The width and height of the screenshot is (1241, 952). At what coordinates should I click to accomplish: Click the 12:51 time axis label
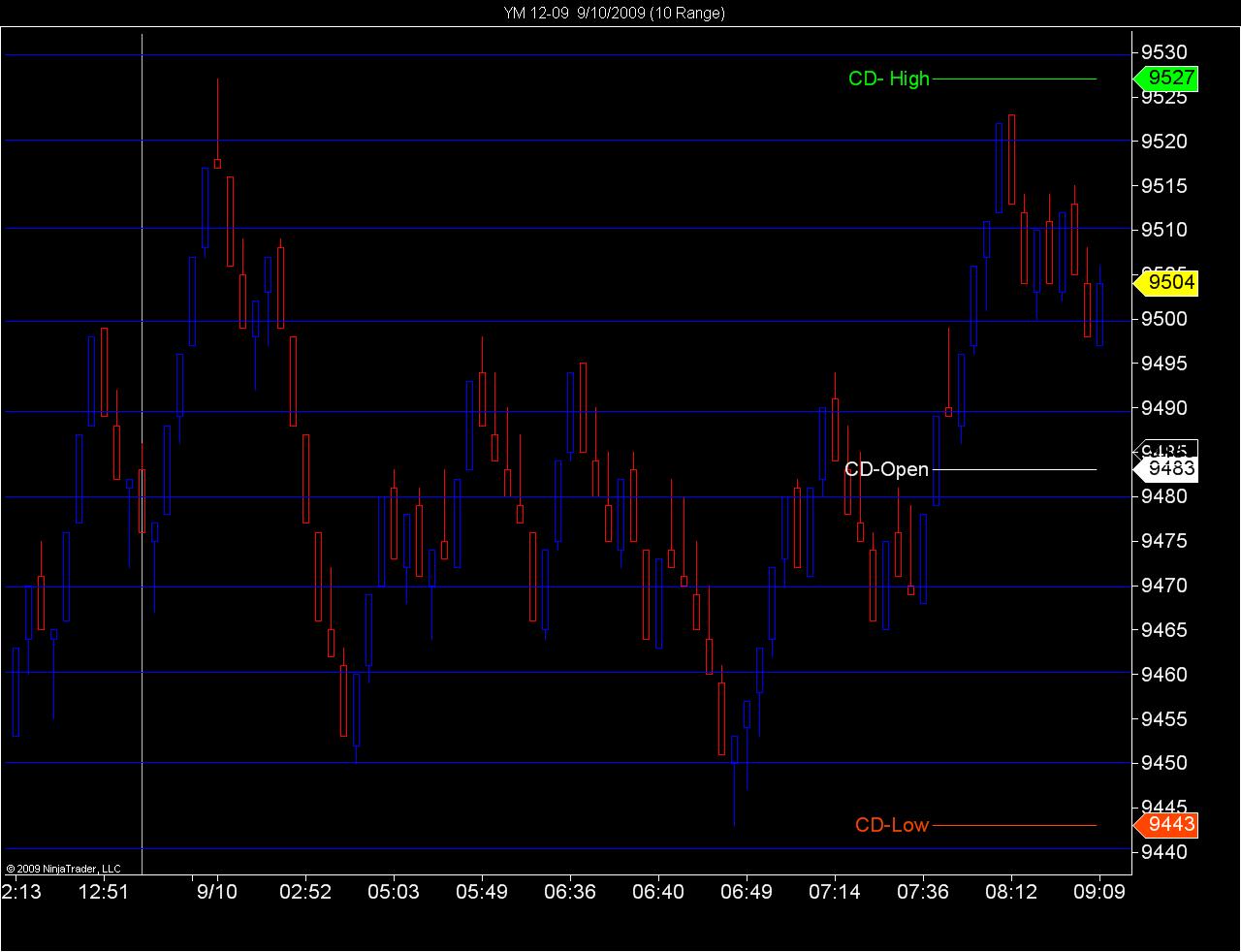(x=104, y=891)
